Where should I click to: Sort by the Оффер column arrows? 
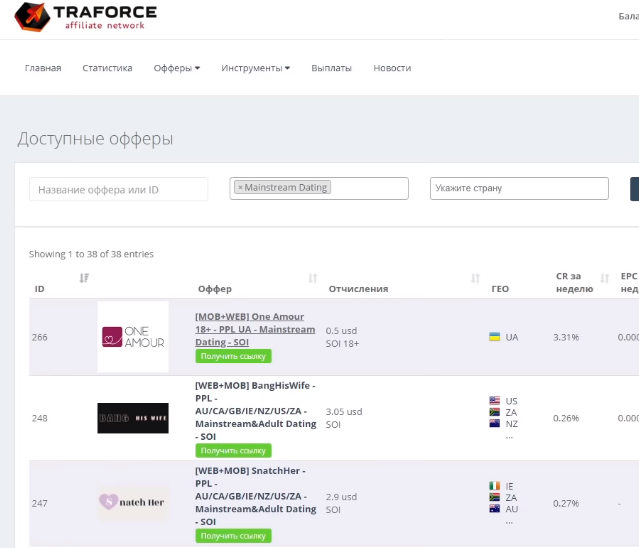pos(313,278)
